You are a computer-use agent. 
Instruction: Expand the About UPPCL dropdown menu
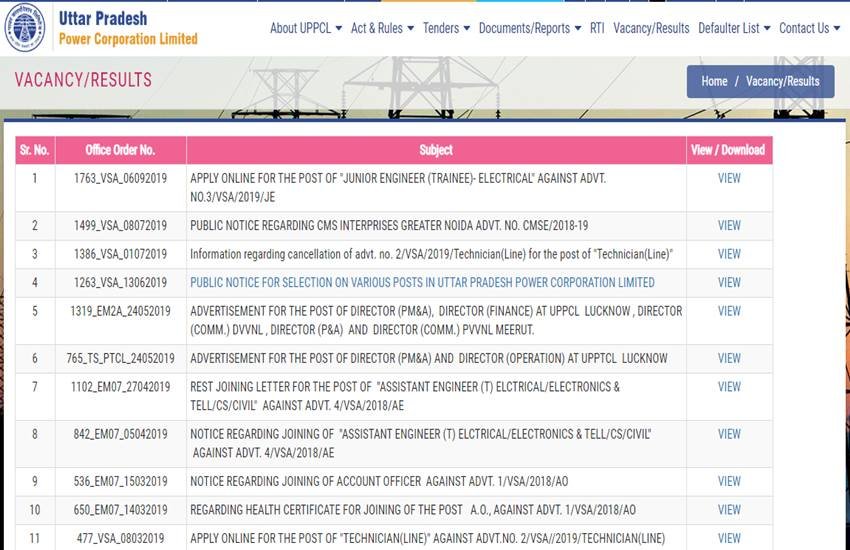point(305,28)
